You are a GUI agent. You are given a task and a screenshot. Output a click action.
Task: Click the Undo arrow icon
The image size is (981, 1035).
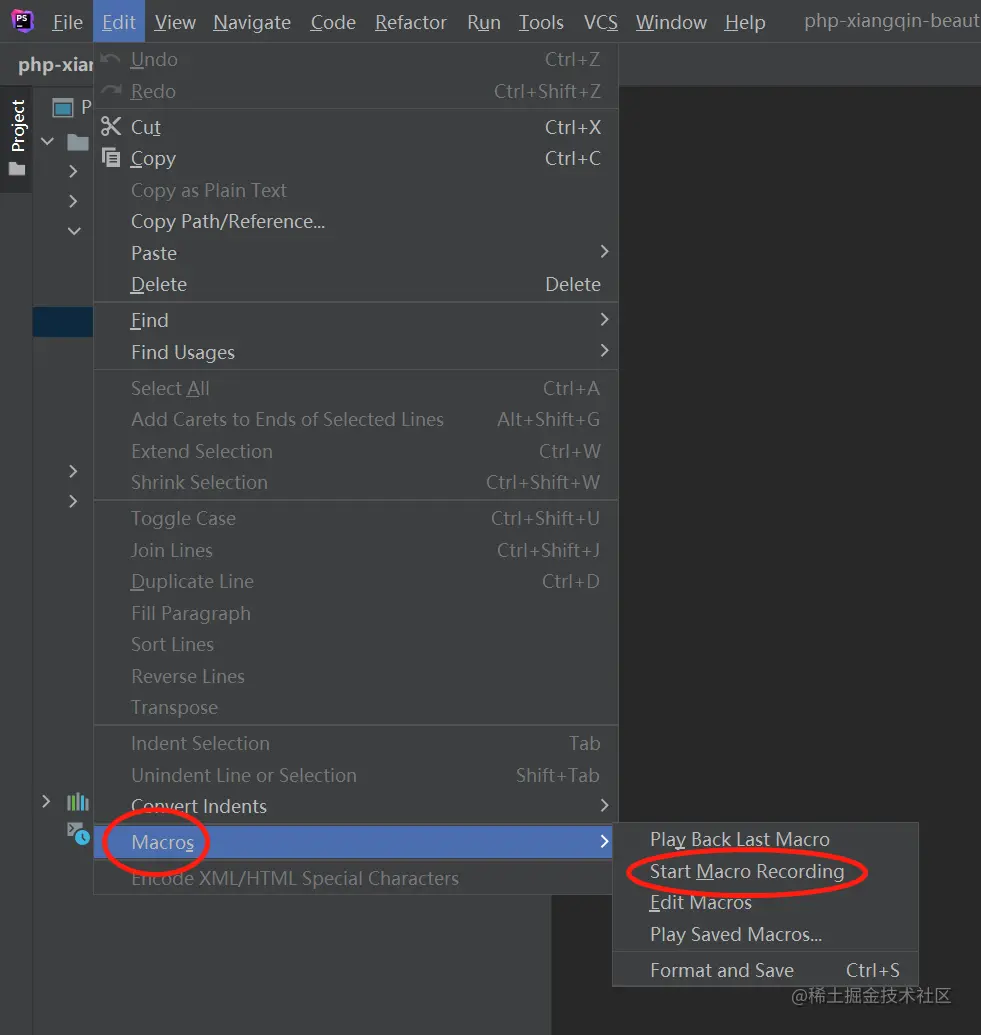pos(111,59)
